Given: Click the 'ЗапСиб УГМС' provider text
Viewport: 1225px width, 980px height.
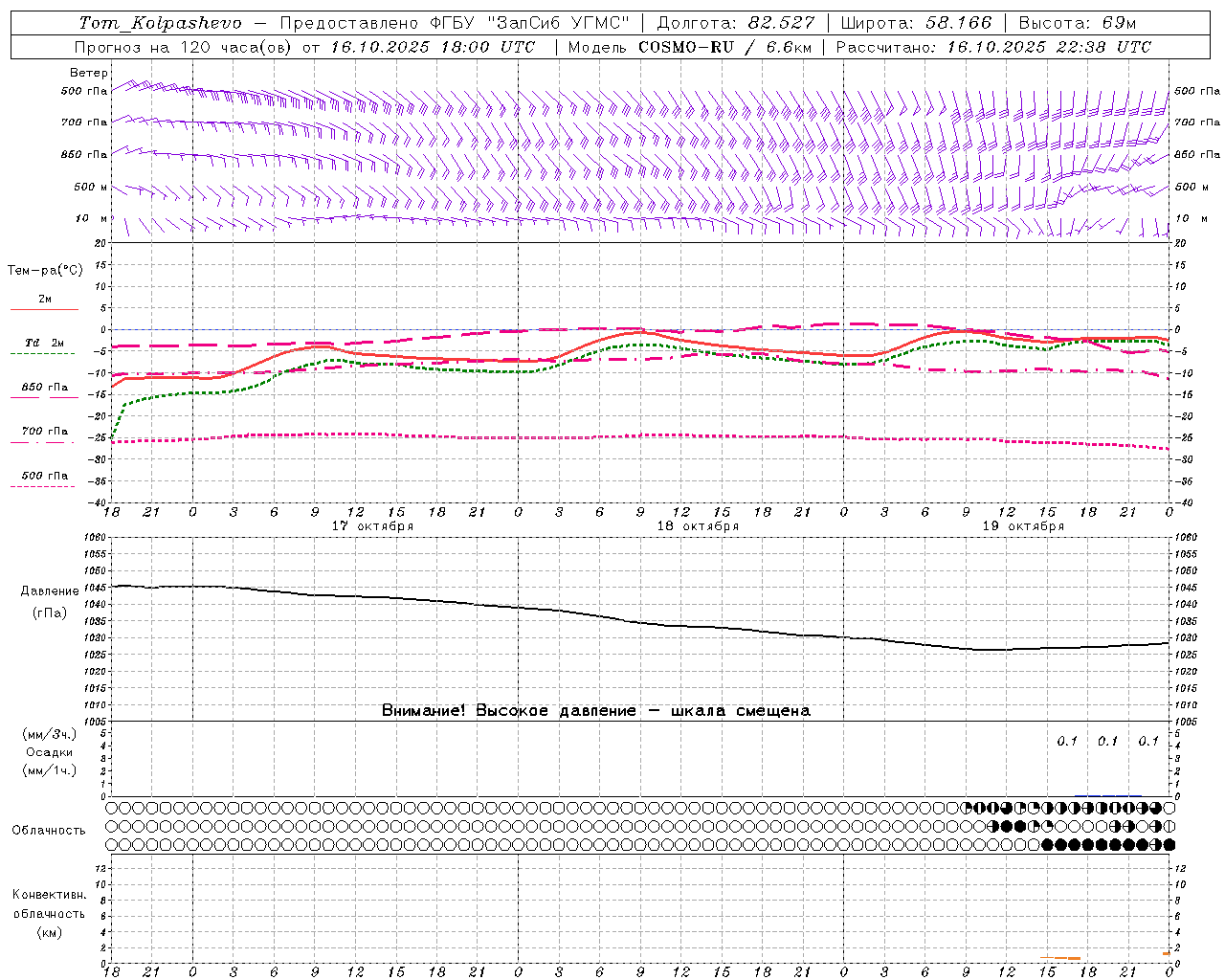Looking at the screenshot, I should (x=559, y=23).
